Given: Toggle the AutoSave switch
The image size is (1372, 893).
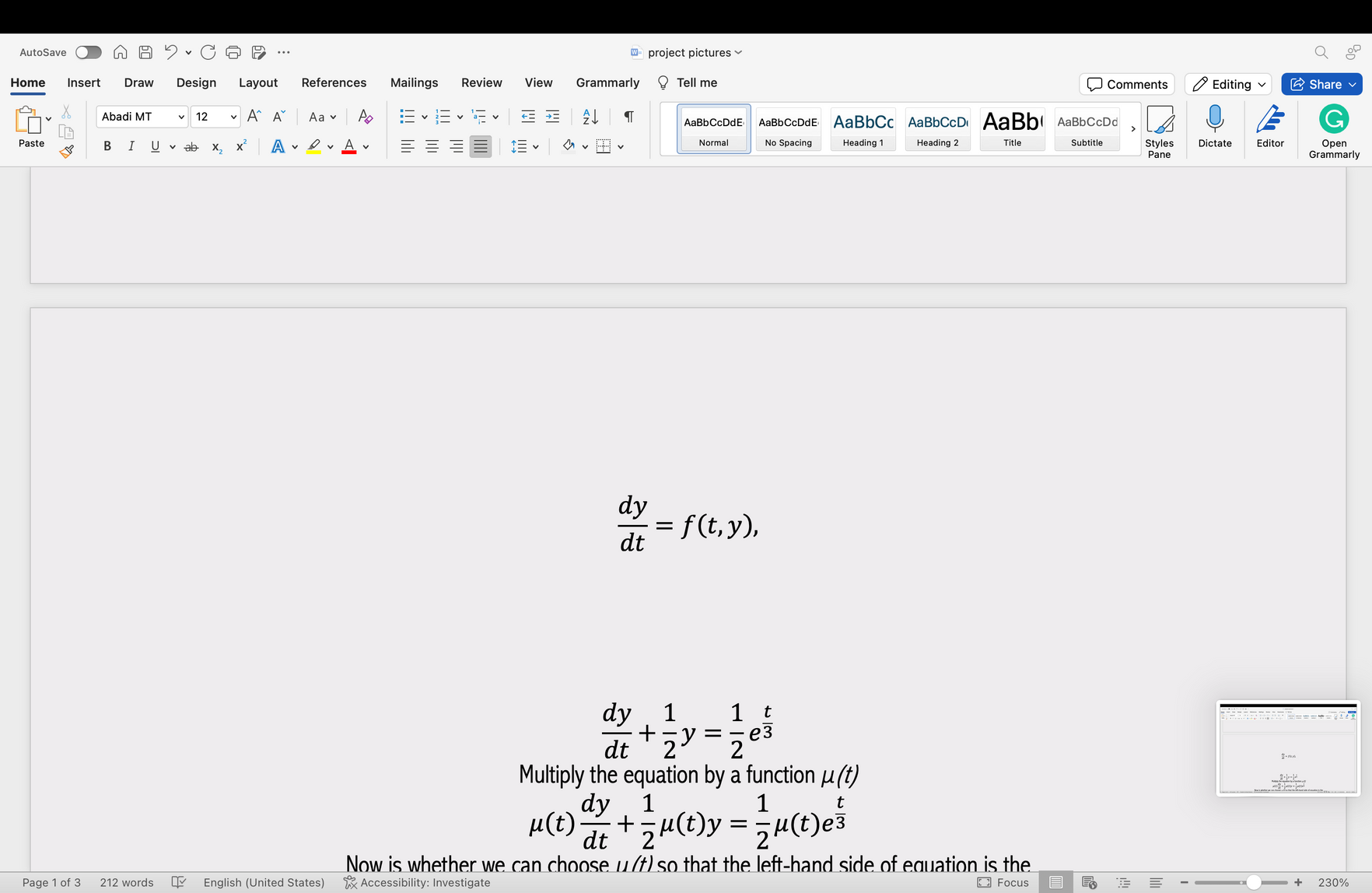Looking at the screenshot, I should (88, 52).
